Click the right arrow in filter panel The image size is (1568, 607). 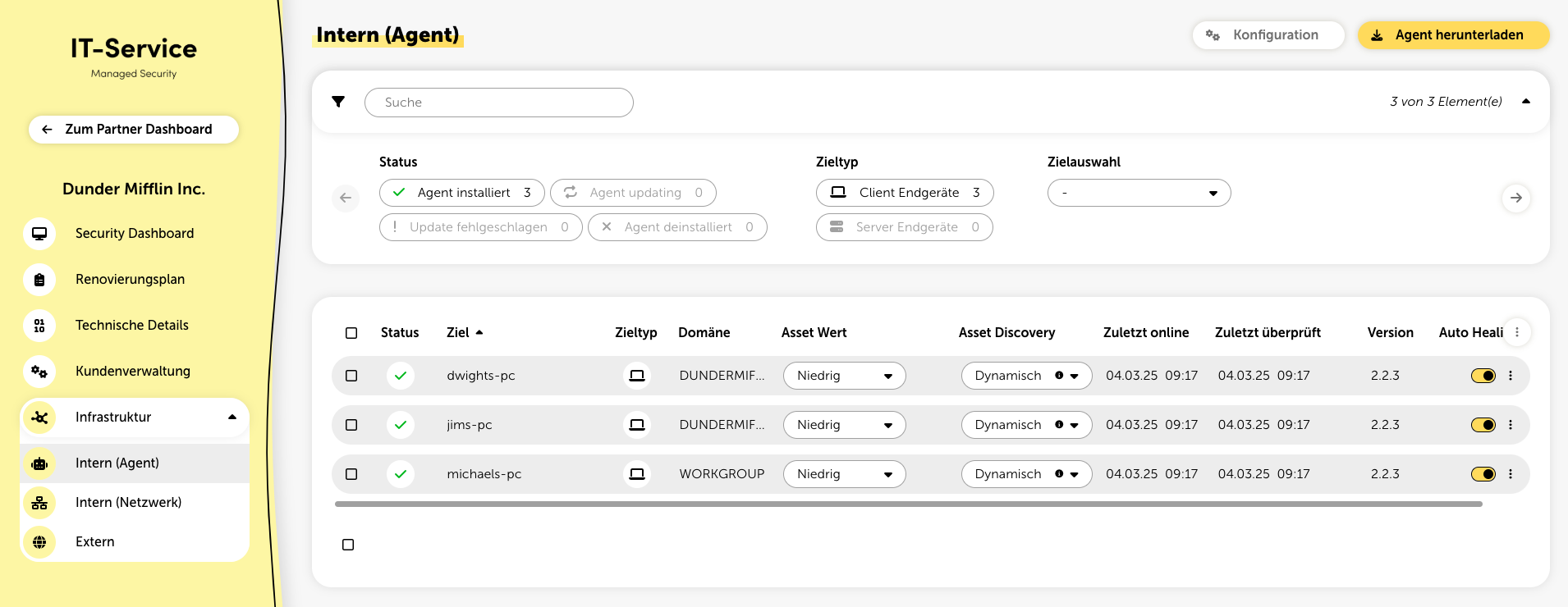pyautogui.click(x=1515, y=198)
